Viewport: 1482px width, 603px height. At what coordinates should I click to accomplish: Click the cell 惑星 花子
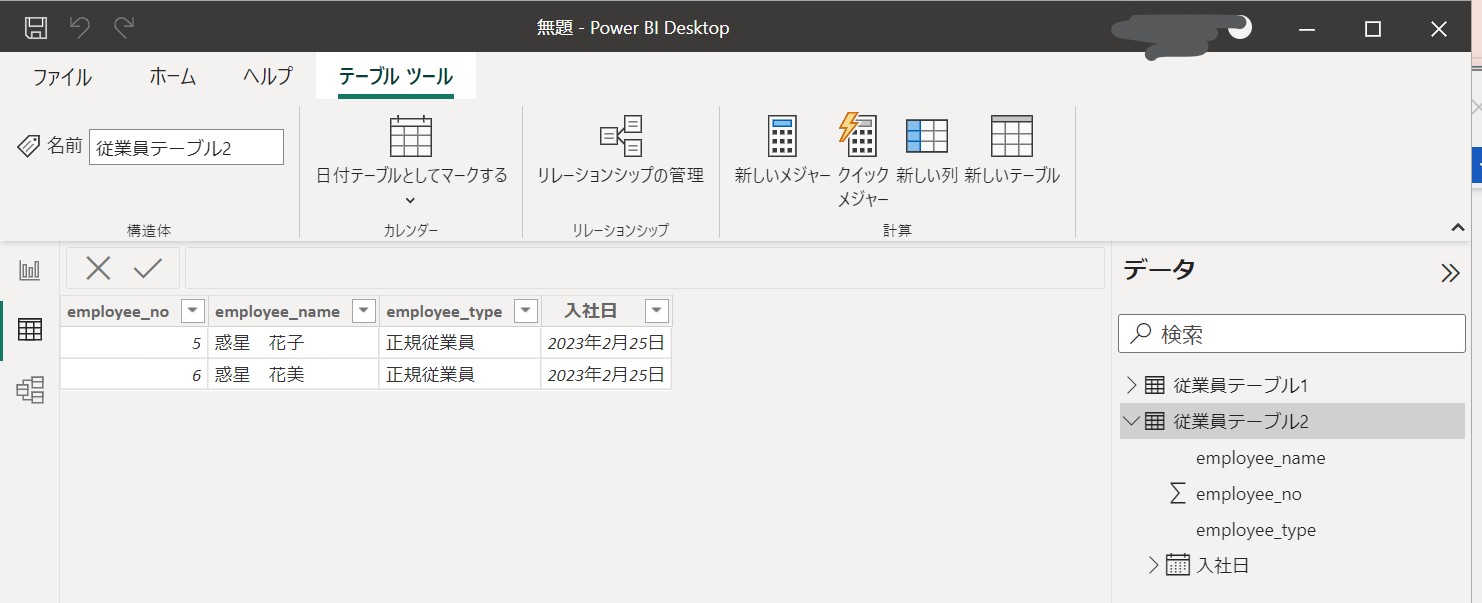(x=293, y=343)
